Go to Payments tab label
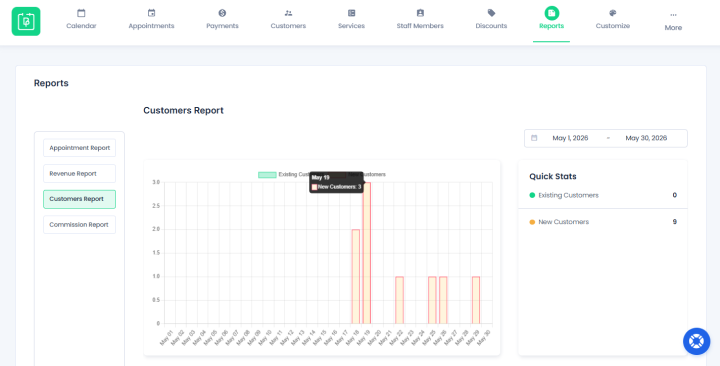Viewport: 720px width, 366px height. [222, 26]
